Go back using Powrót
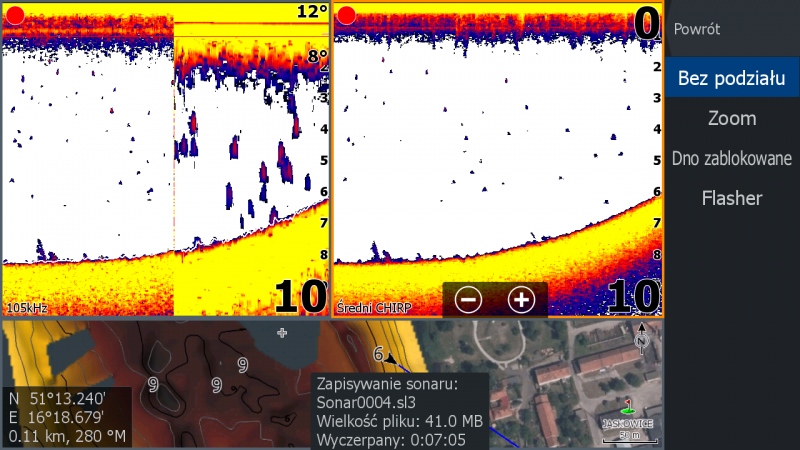Image resolution: width=800 pixels, height=450 pixels. 697,30
